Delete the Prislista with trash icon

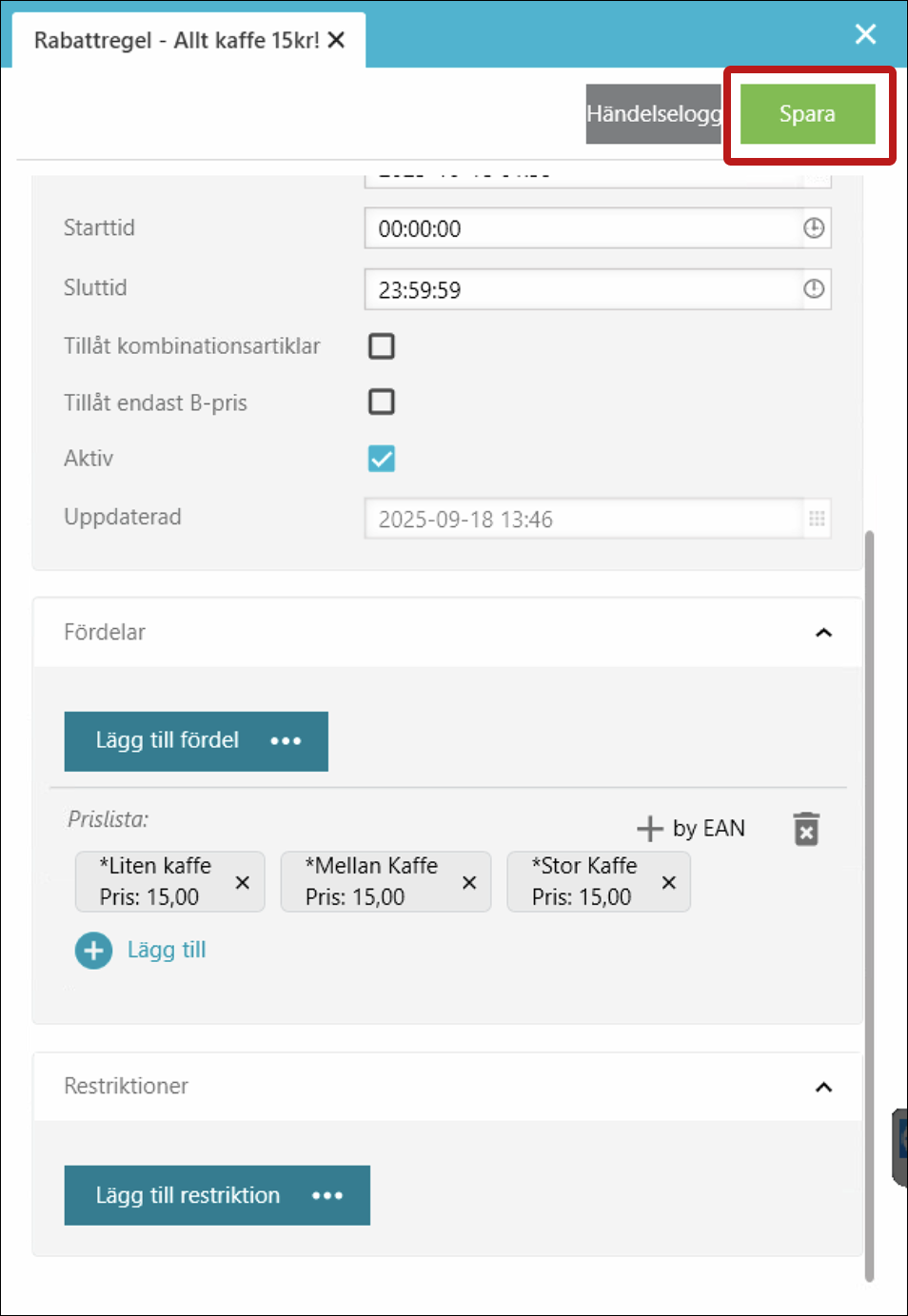806,829
